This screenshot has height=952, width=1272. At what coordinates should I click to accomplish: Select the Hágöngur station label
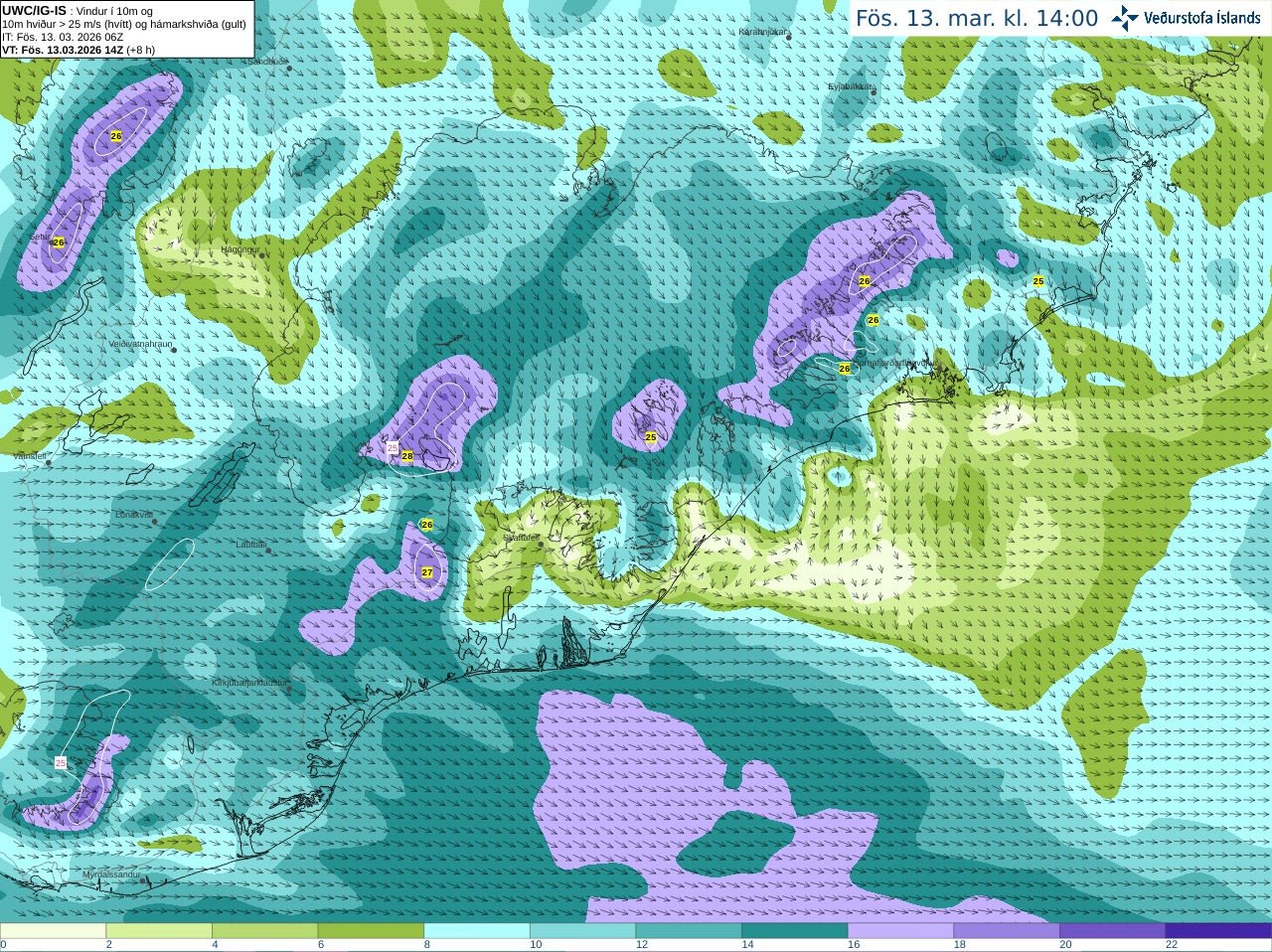click(238, 249)
